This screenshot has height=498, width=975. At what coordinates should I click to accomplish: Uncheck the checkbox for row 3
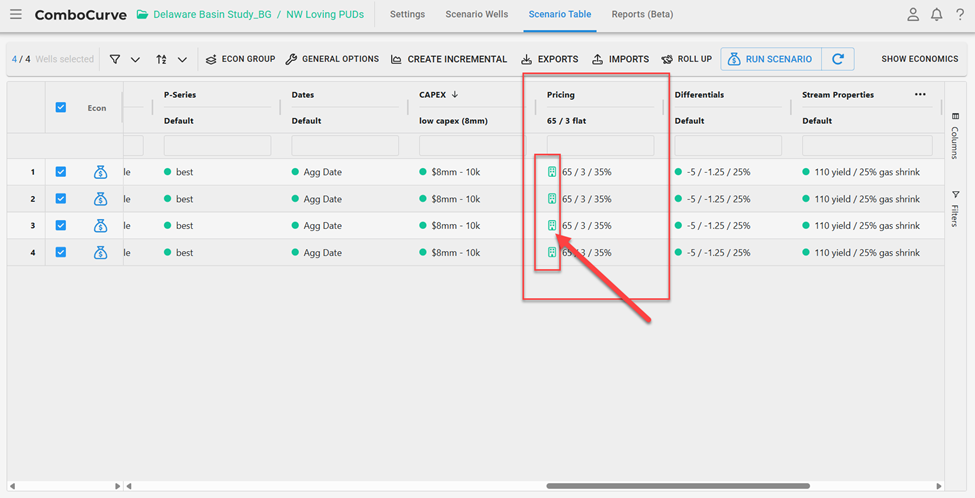click(61, 226)
